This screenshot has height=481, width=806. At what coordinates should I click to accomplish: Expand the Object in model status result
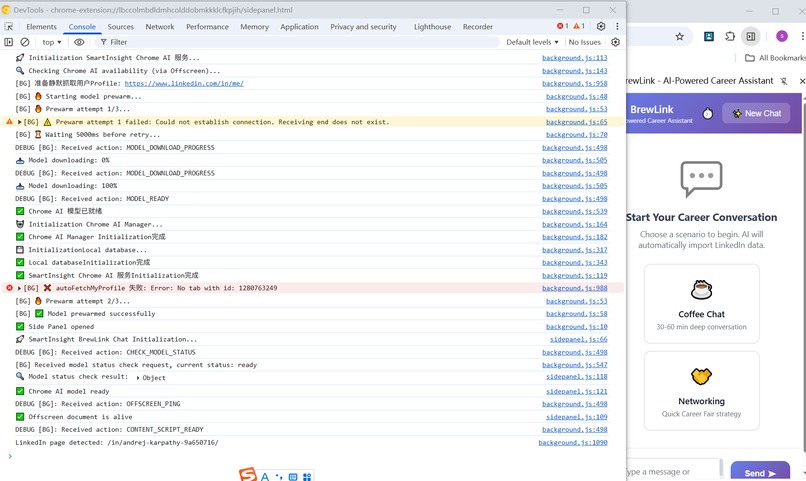pyautogui.click(x=138, y=378)
